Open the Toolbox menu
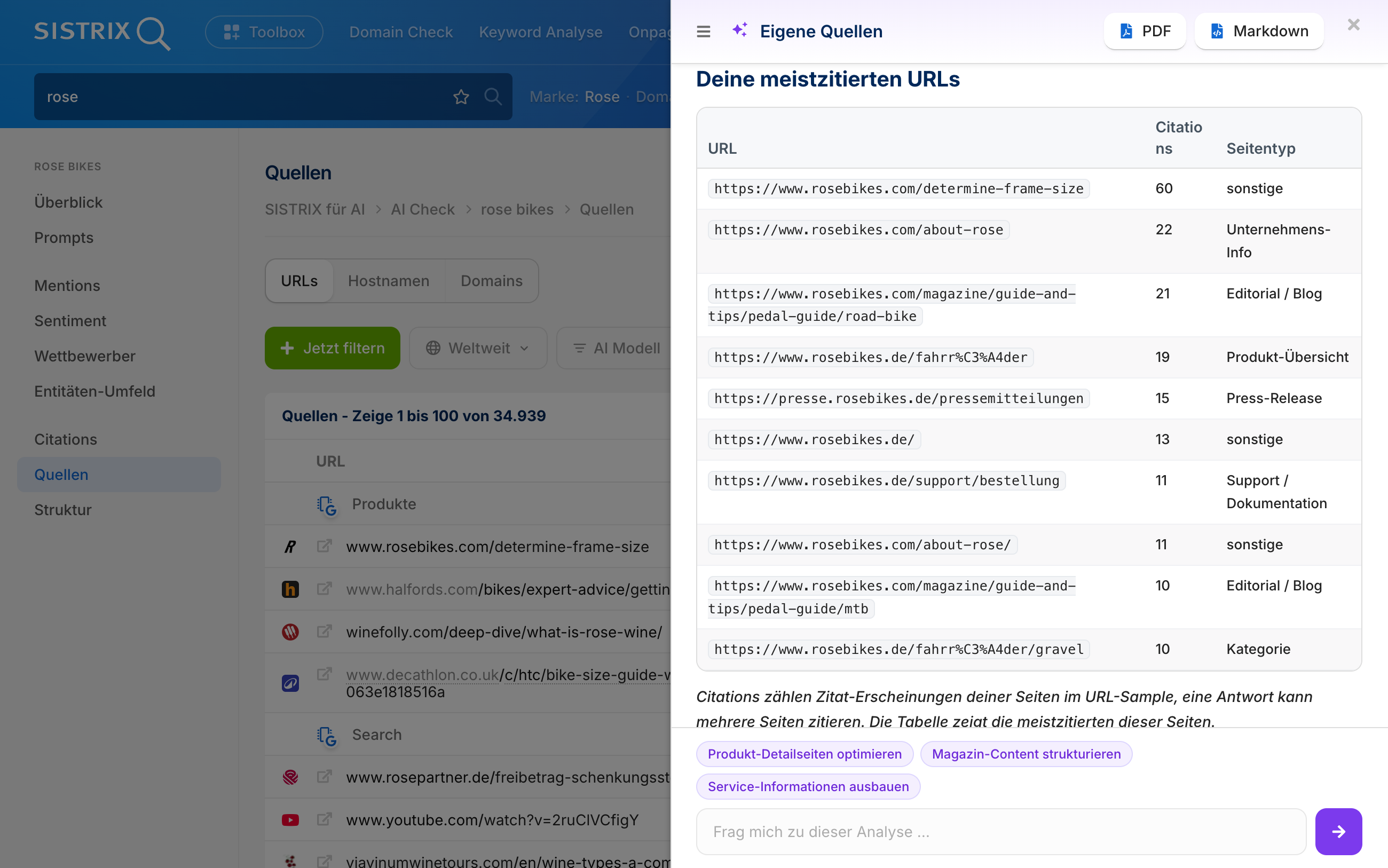The width and height of the screenshot is (1388, 868). point(264,32)
